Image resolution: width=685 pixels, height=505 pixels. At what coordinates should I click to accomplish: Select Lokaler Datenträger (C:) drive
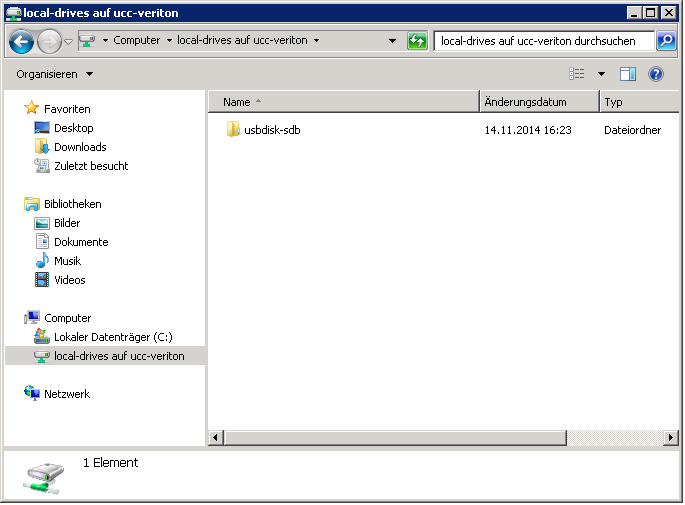(112, 337)
